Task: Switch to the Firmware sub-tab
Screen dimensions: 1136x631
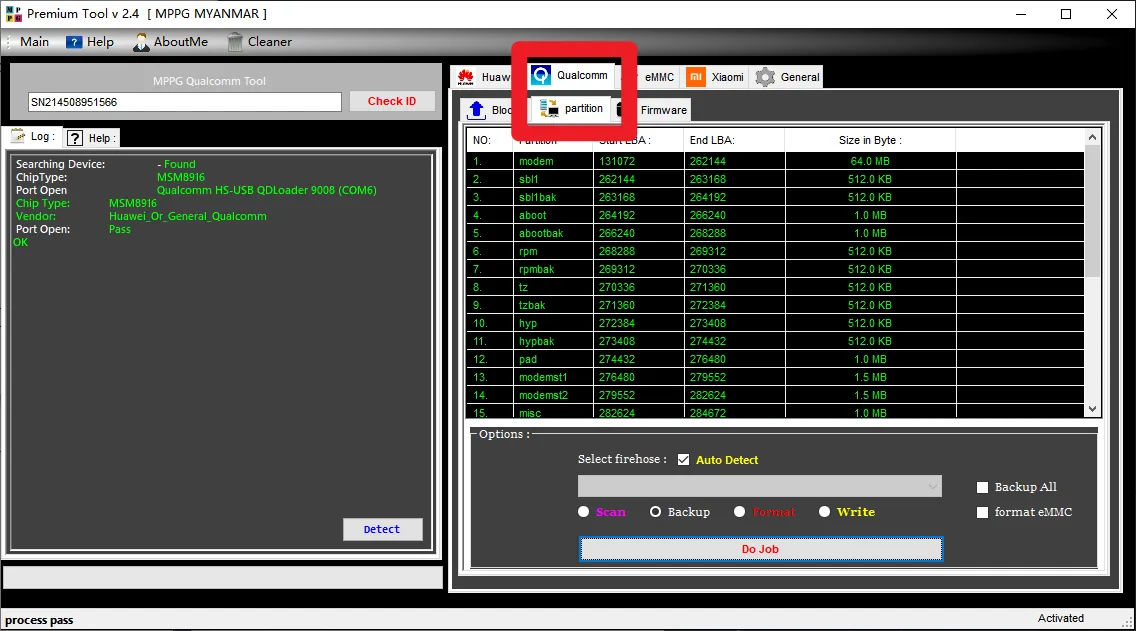Action: point(663,110)
